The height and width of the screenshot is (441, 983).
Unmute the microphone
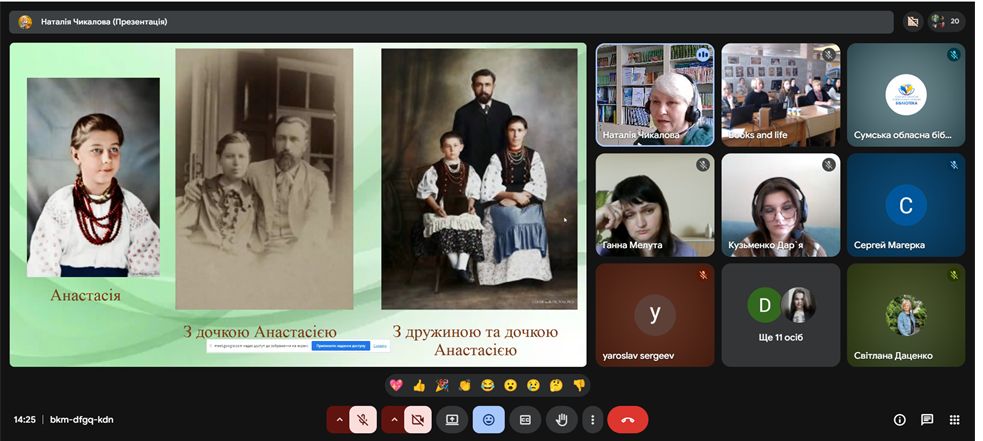pyautogui.click(x=363, y=420)
